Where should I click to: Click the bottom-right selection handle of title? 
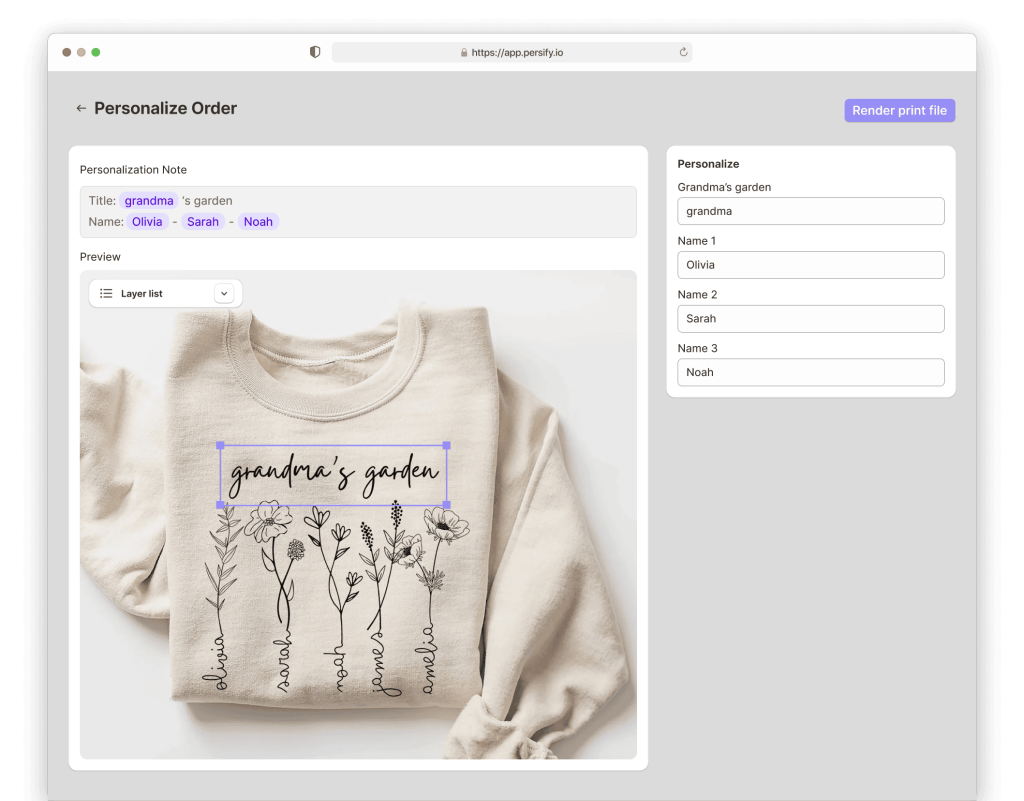click(x=446, y=505)
